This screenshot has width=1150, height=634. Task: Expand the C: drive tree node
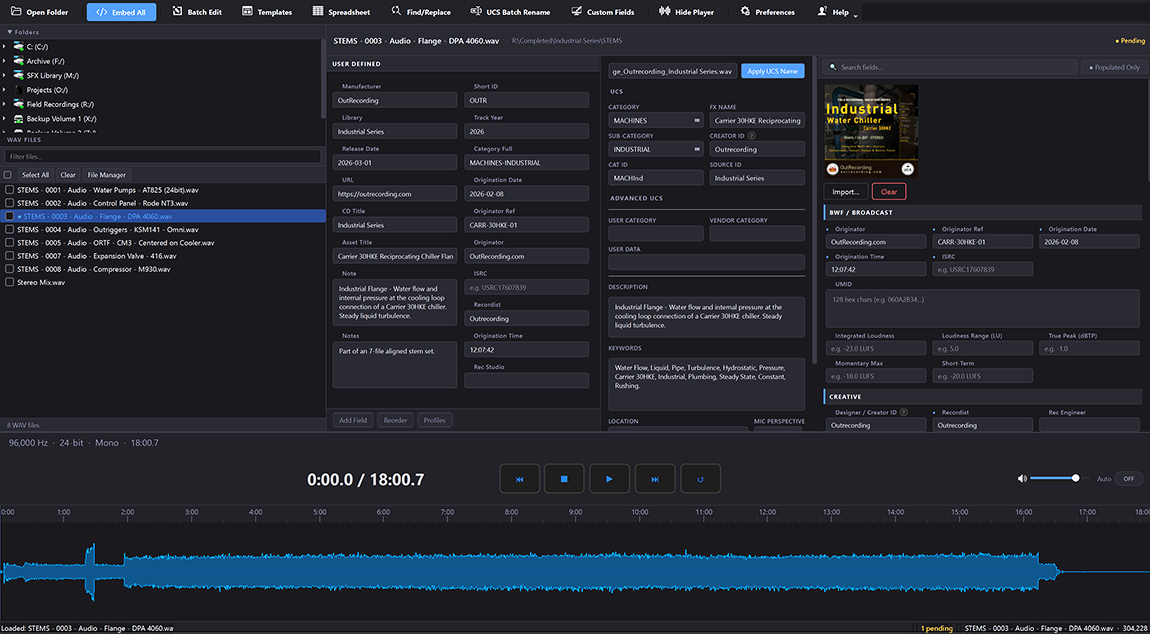4,47
